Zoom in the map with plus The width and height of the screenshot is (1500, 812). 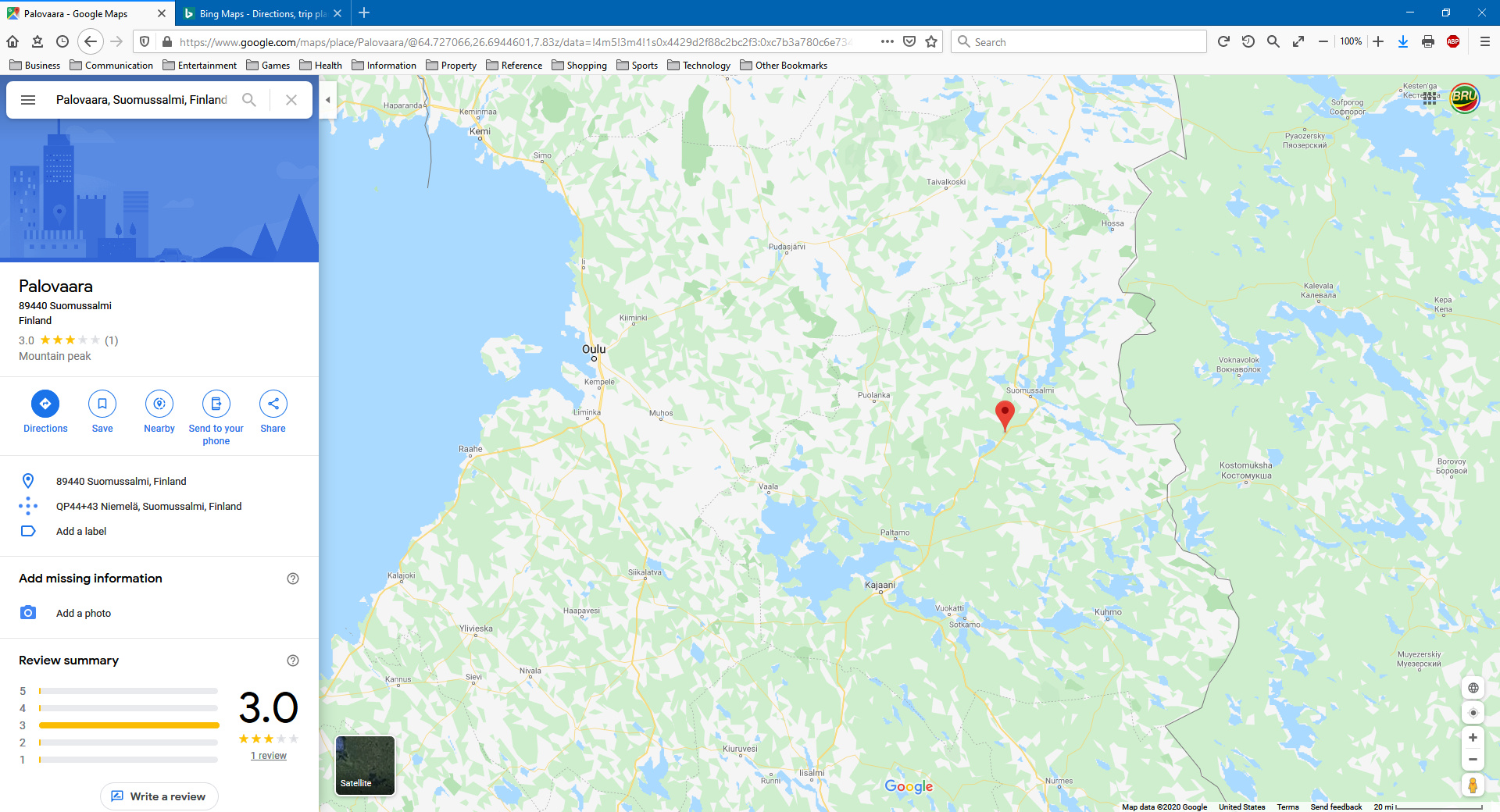[x=1473, y=738]
